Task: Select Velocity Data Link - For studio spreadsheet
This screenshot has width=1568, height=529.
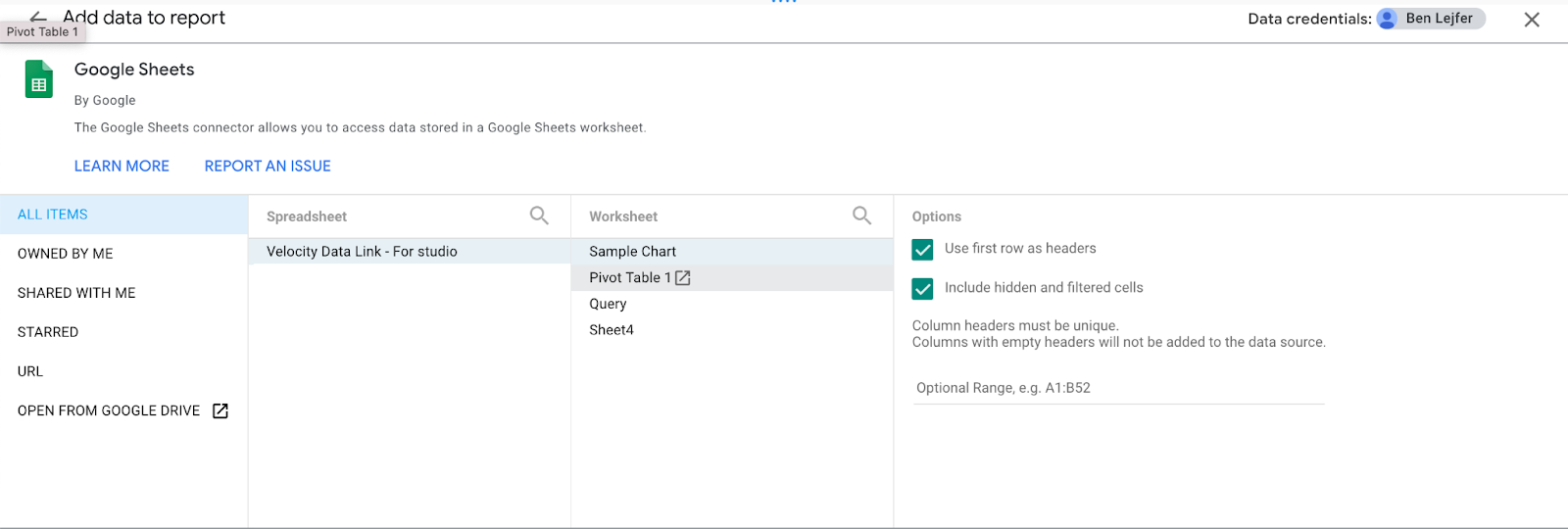Action: [362, 252]
